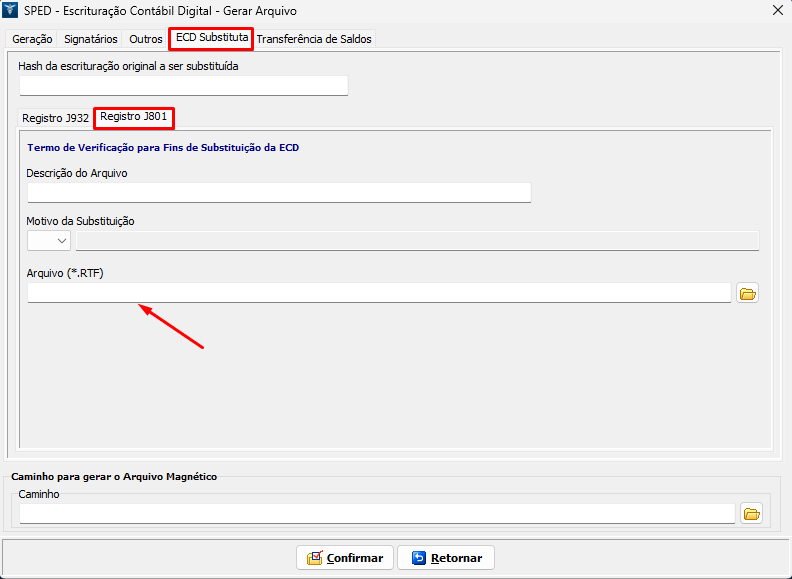Click the Caminho output path field

pos(376,514)
